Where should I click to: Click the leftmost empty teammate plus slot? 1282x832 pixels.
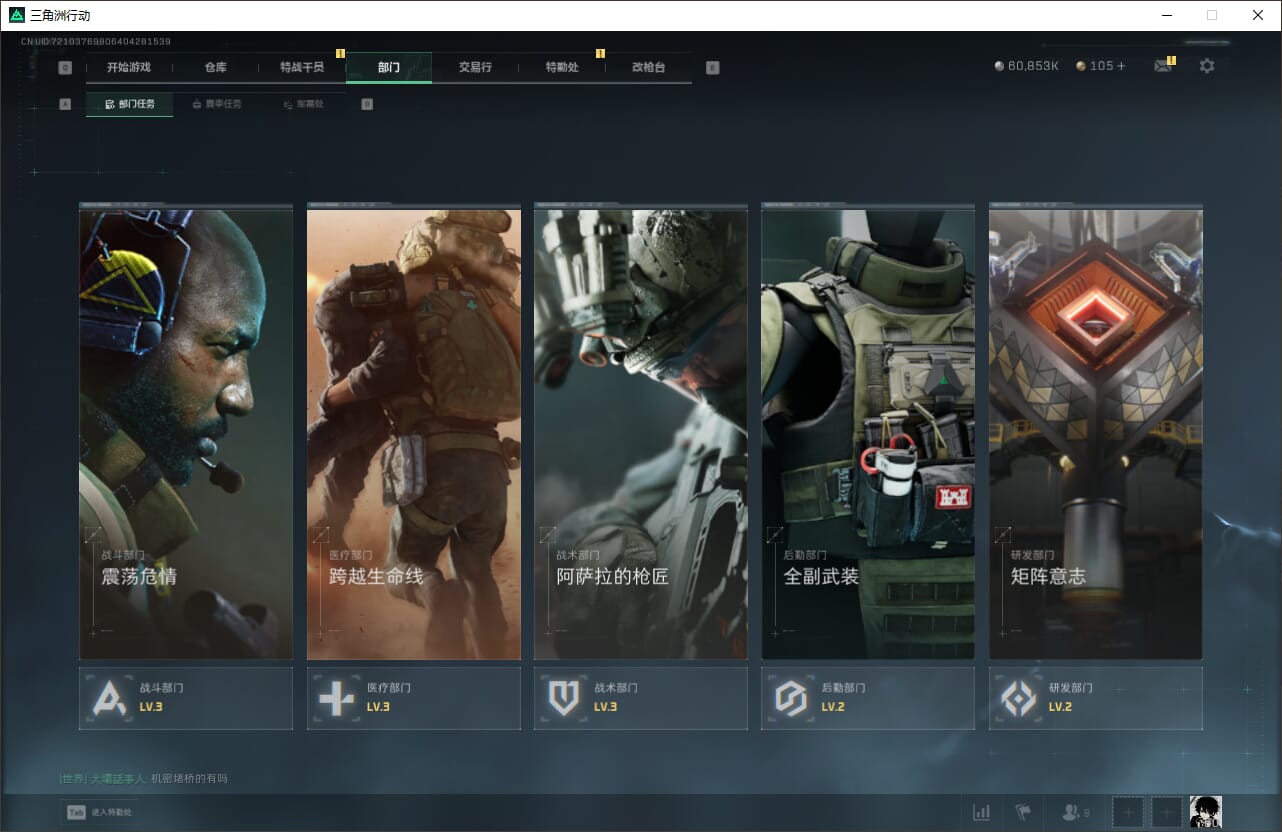click(1128, 812)
